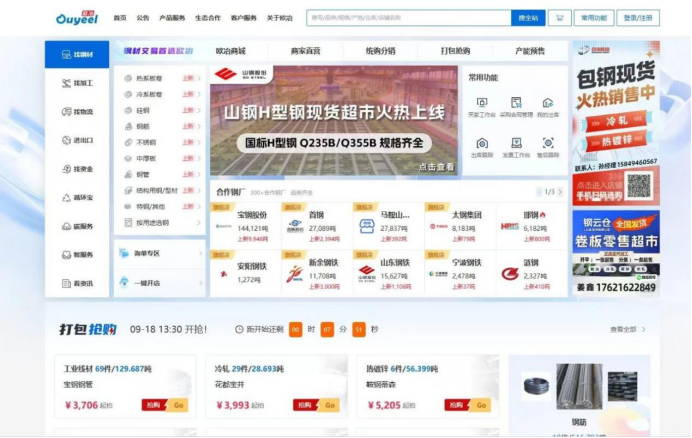Viewport: 692px width, 438px height.
Task: Open 循环宝 from the left sidebar
Action: coord(77,197)
